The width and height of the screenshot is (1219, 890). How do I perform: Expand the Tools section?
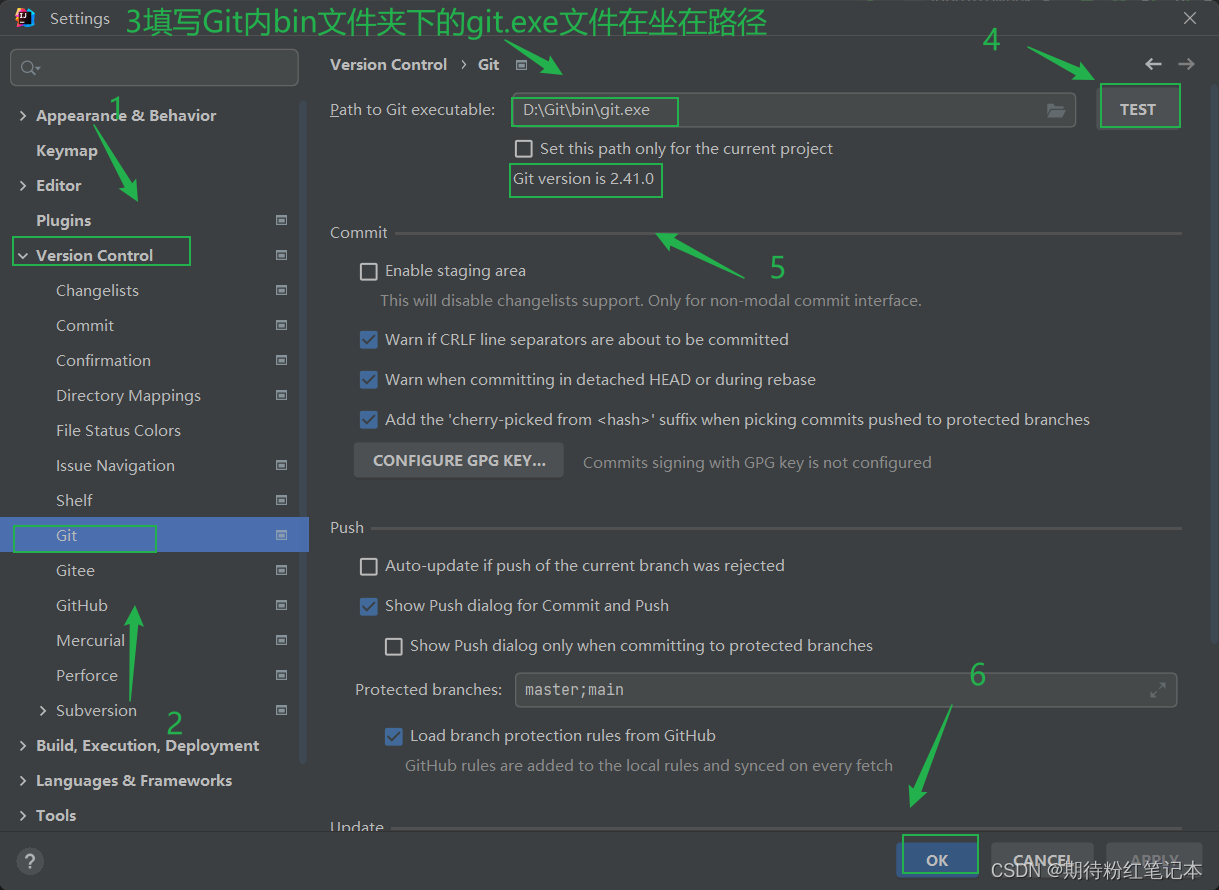click(23, 816)
